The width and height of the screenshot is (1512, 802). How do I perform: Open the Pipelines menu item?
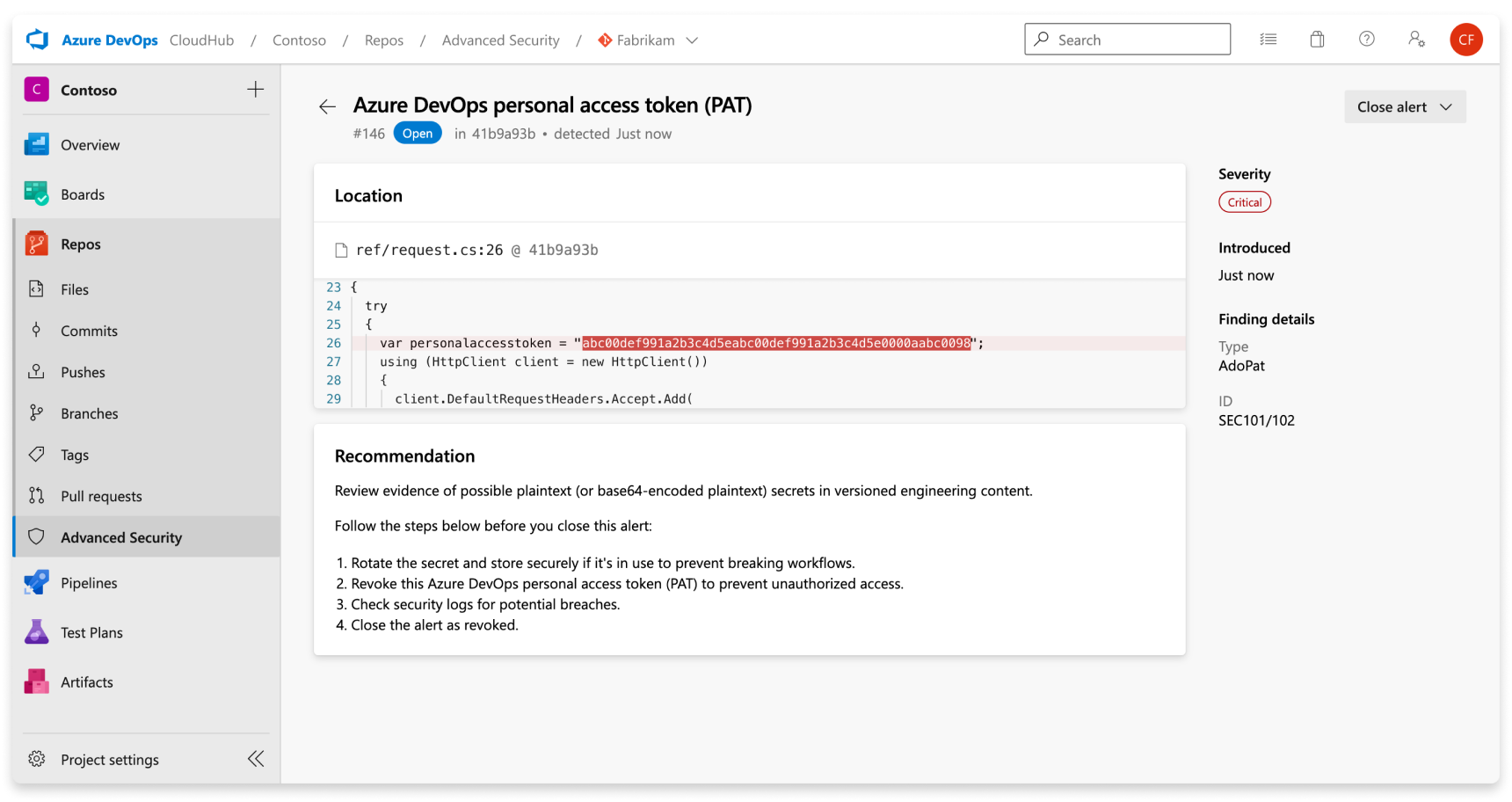(x=89, y=583)
